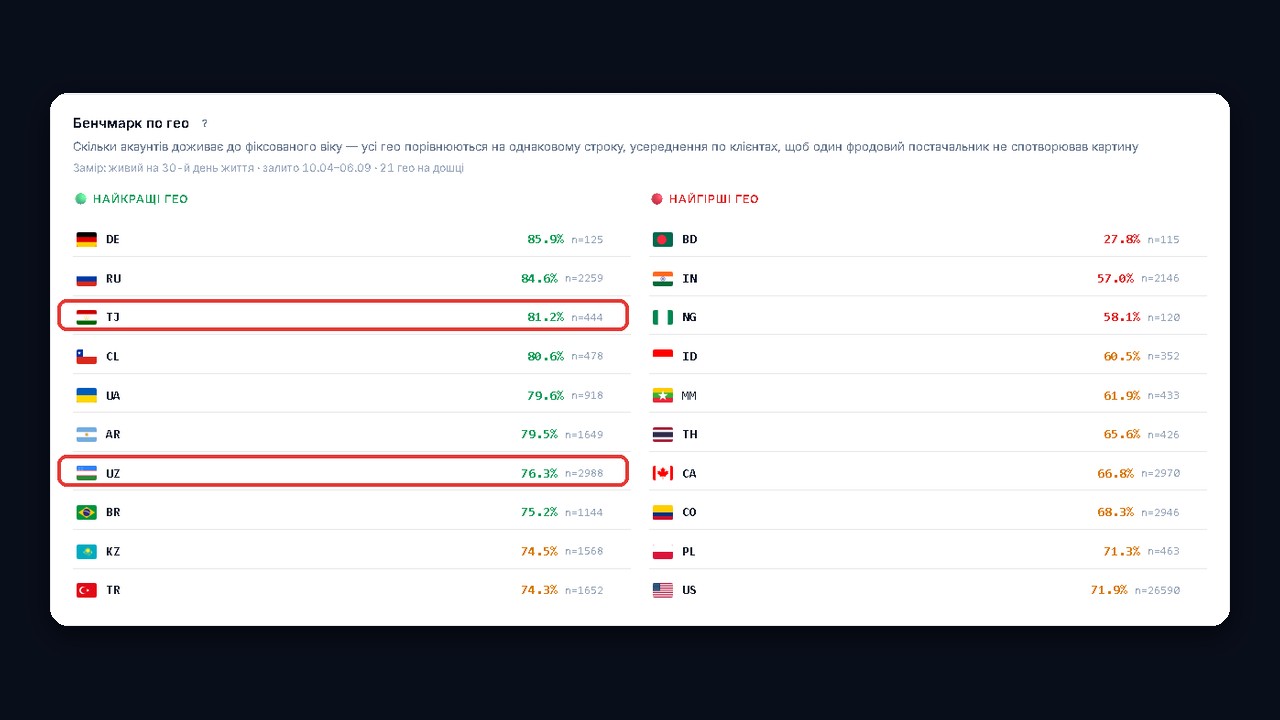Click the Bangladesh flag in the BD row
The image size is (1280, 720).
[662, 240]
